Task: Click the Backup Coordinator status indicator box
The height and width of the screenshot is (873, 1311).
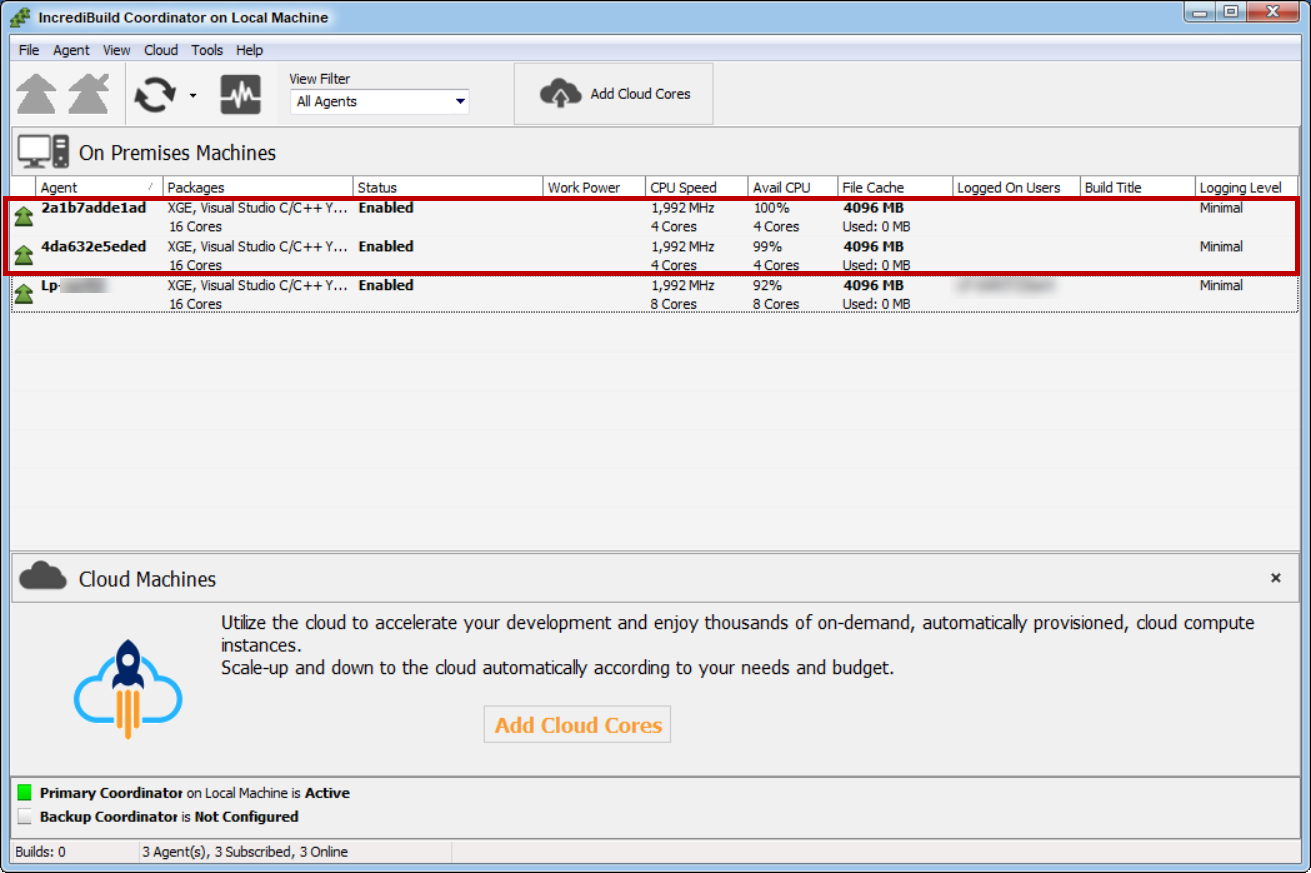Action: click(x=25, y=817)
